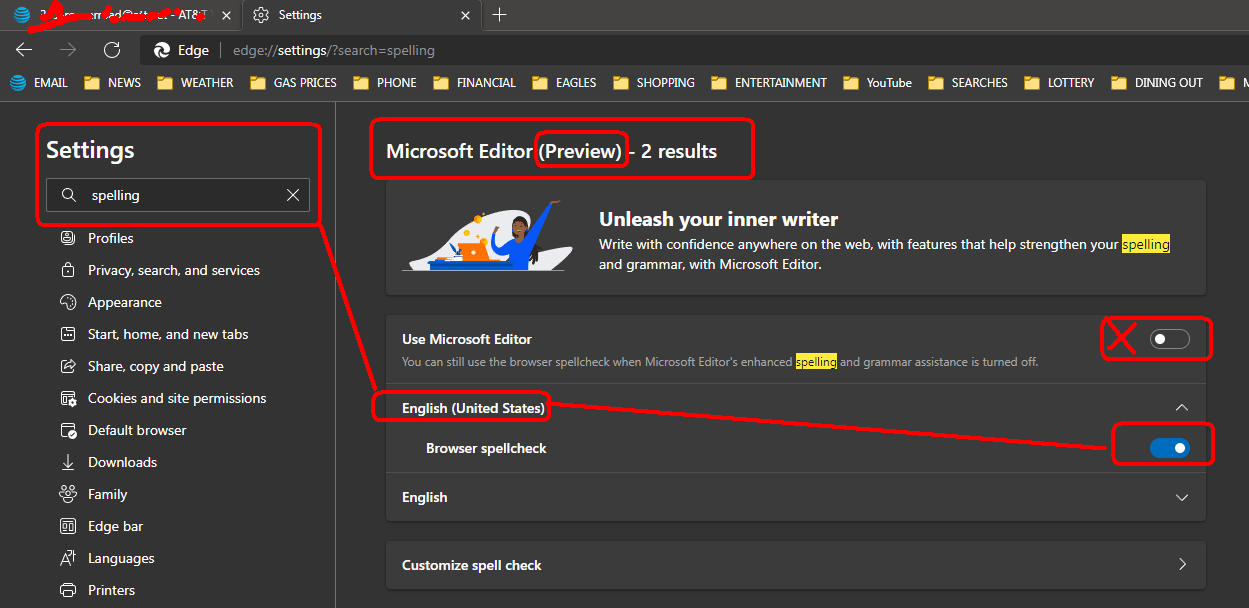1249x608 pixels.
Task: Turn off the Browser spellcheck toggle
Action: [1170, 448]
